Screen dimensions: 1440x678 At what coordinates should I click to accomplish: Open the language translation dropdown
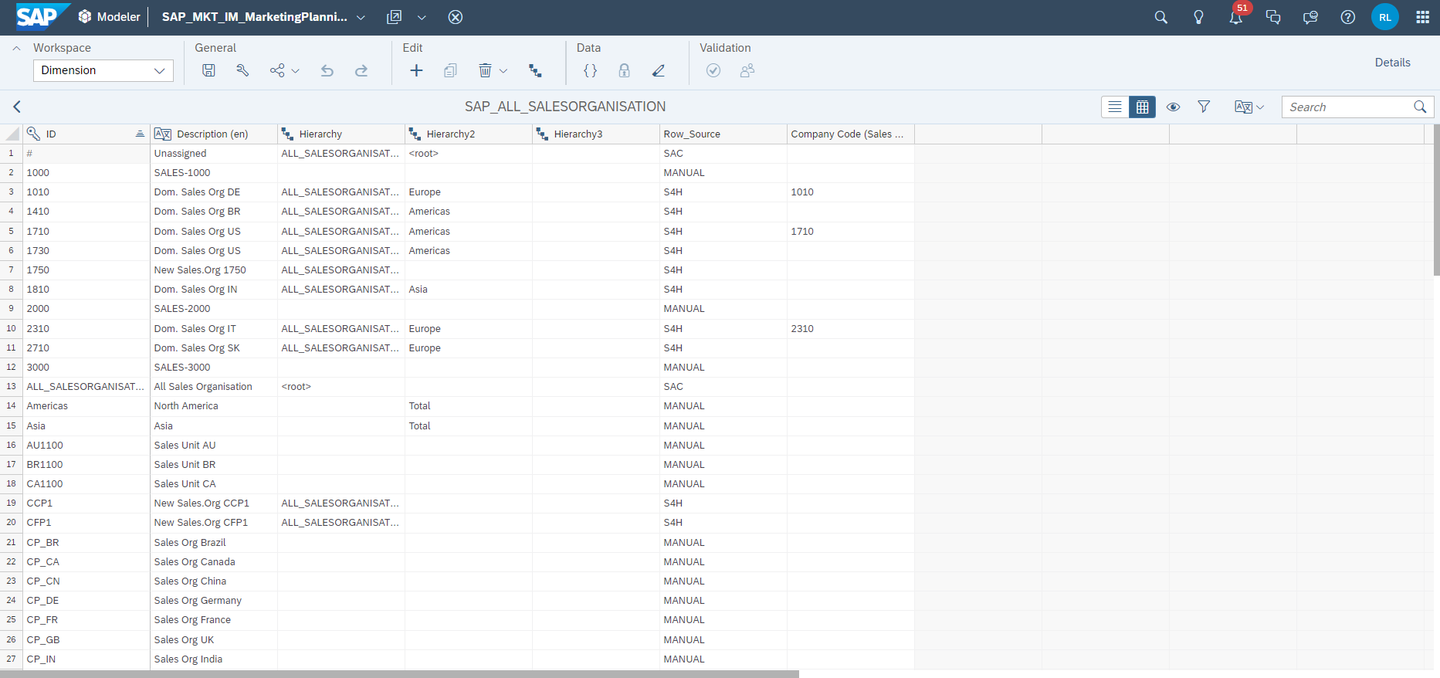coord(1249,107)
